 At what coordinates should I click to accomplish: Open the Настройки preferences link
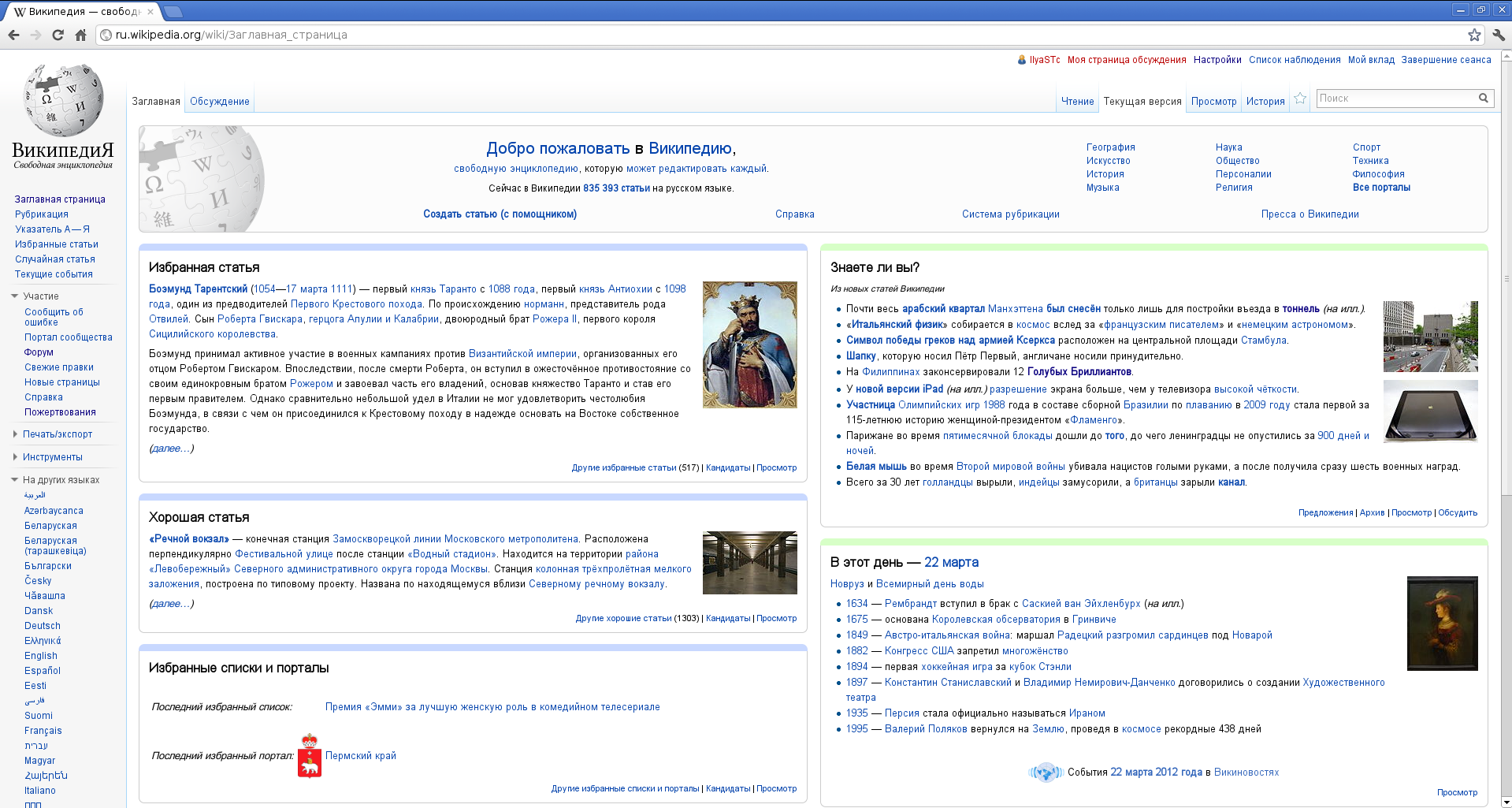pyautogui.click(x=1217, y=60)
